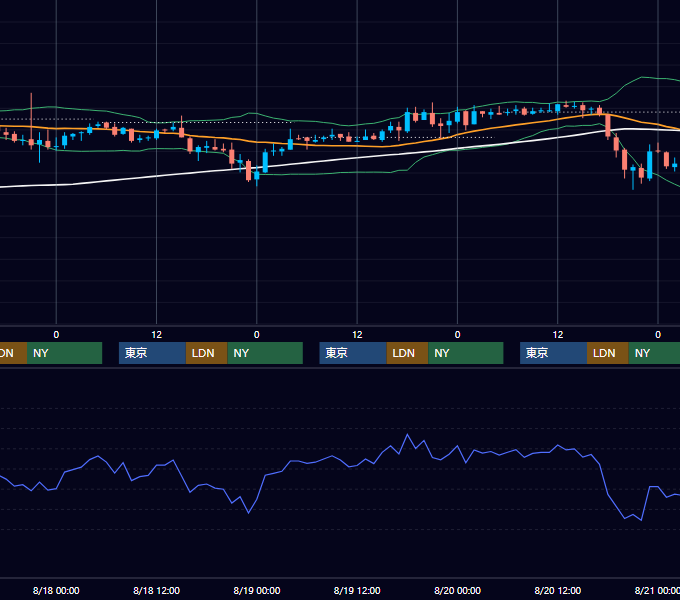The image size is (680, 600).
Task: Click hour label 0 above 8/20 00:00
Action: (x=458, y=335)
